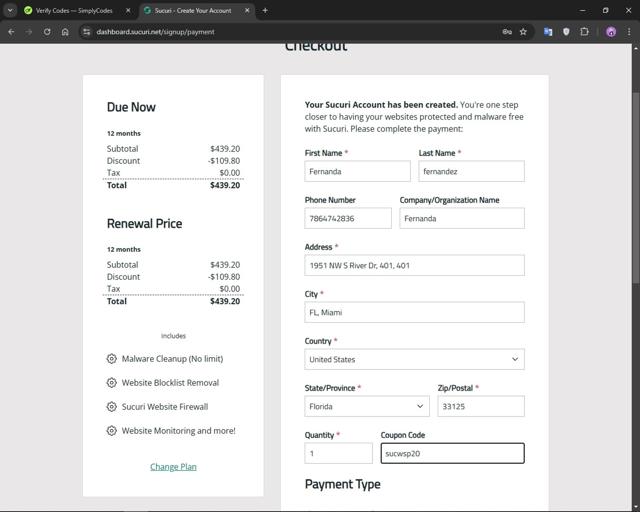Click the page vertical scrollbar thumb
The height and width of the screenshot is (512, 640).
pos(636,187)
